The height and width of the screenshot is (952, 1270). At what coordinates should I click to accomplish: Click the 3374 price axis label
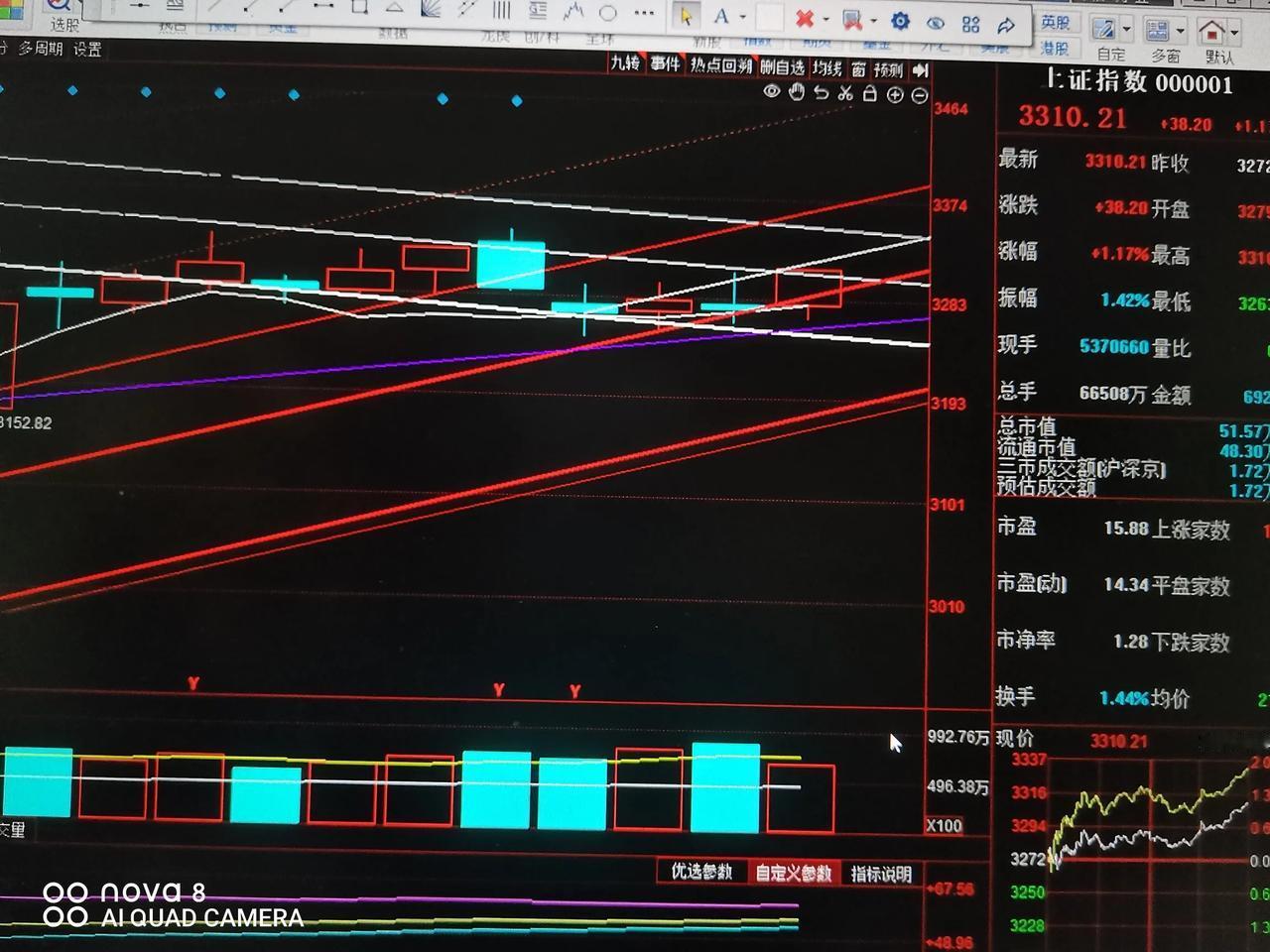point(950,205)
